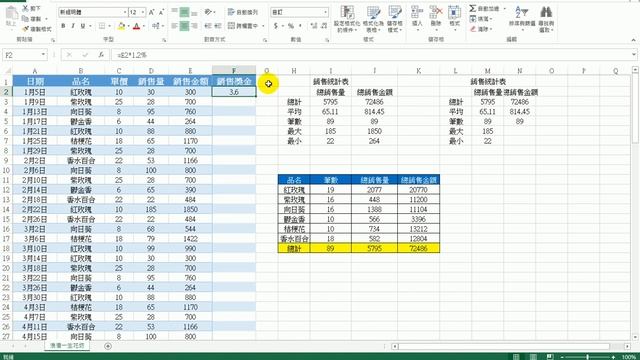The image size is (640, 360).
Task: Open the number format combo box
Action: pos(300,12)
